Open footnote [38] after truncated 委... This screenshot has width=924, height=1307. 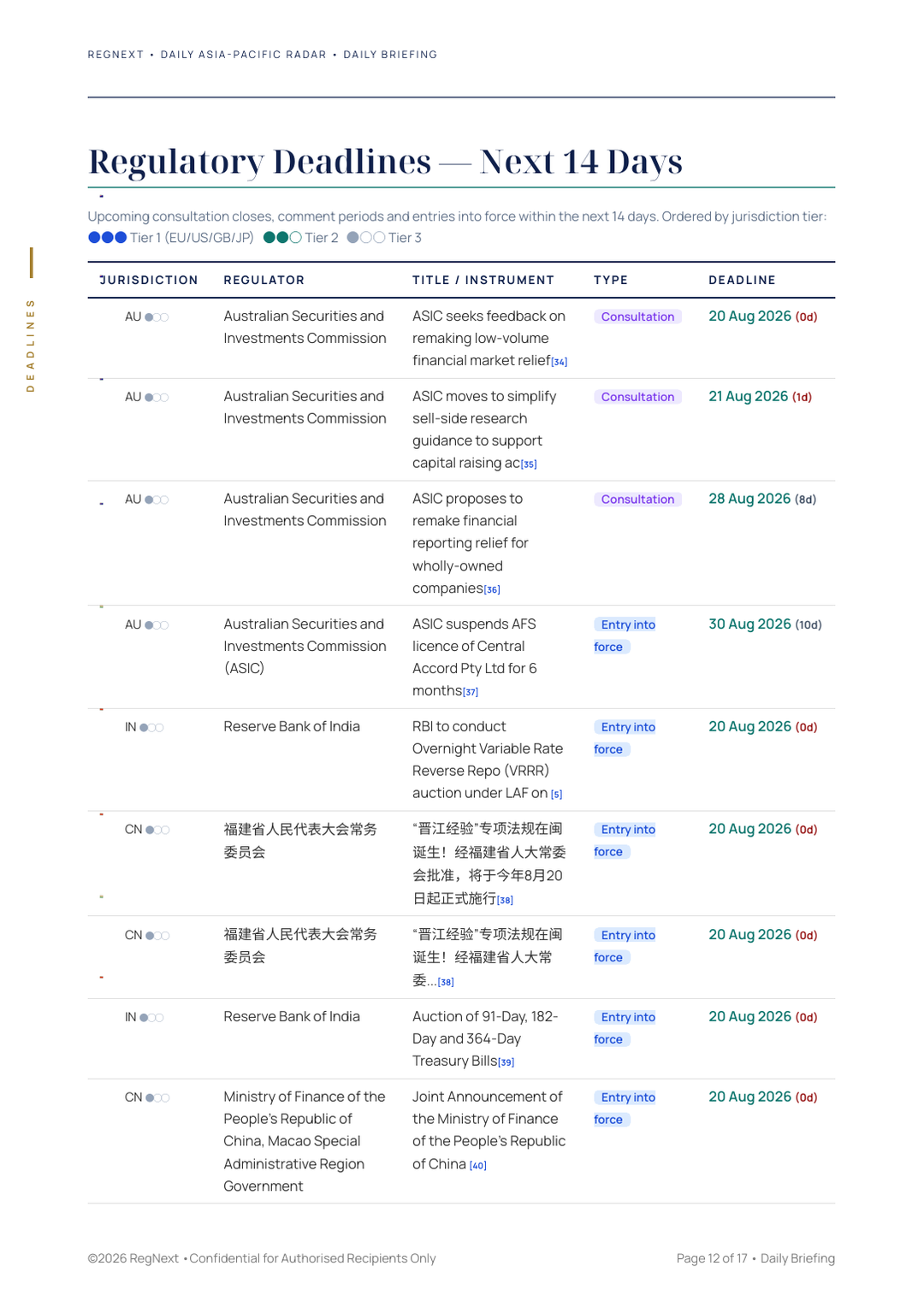tap(446, 982)
